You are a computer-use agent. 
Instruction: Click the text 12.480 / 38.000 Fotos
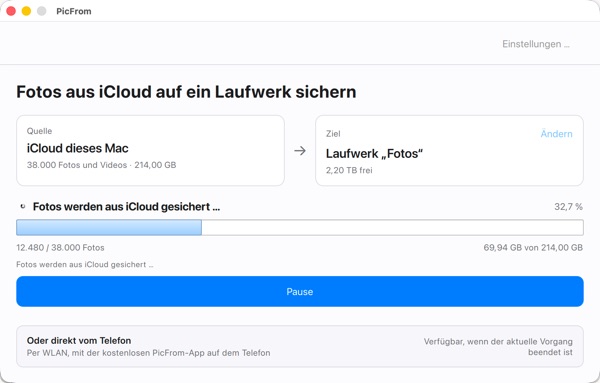click(60, 248)
